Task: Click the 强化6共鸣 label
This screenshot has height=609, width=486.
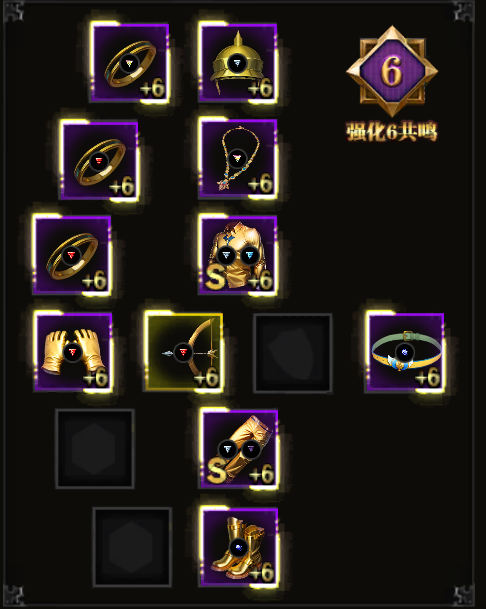Action: [392, 132]
